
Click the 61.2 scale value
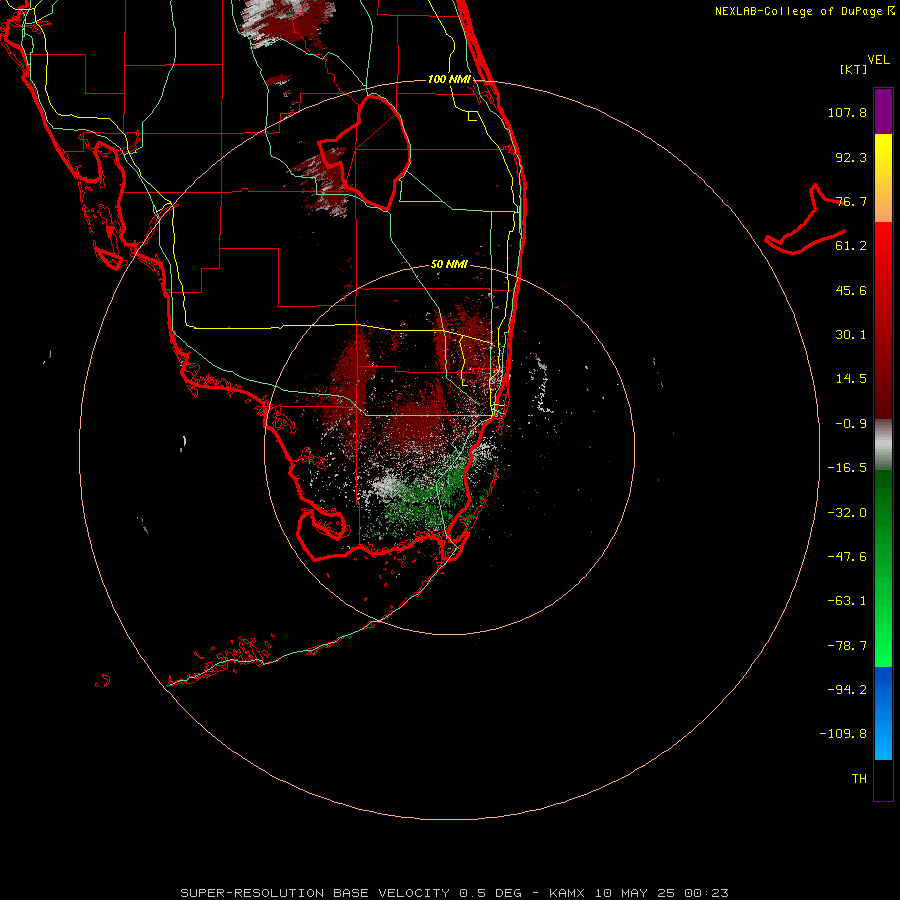point(851,246)
